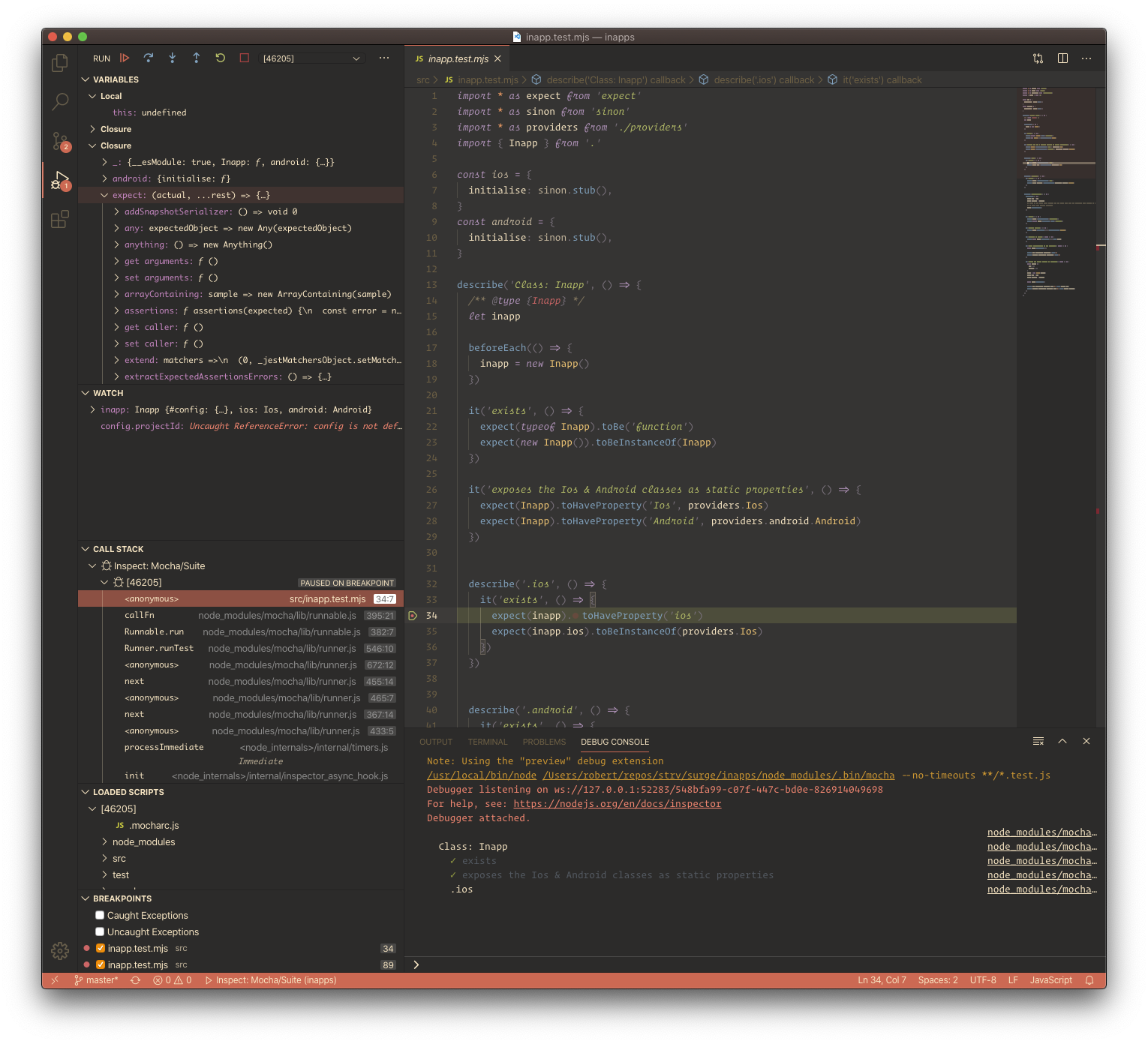1148x1044 pixels.
Task: Collapse the BREAKPOINTS section
Action: pyautogui.click(x=241, y=898)
